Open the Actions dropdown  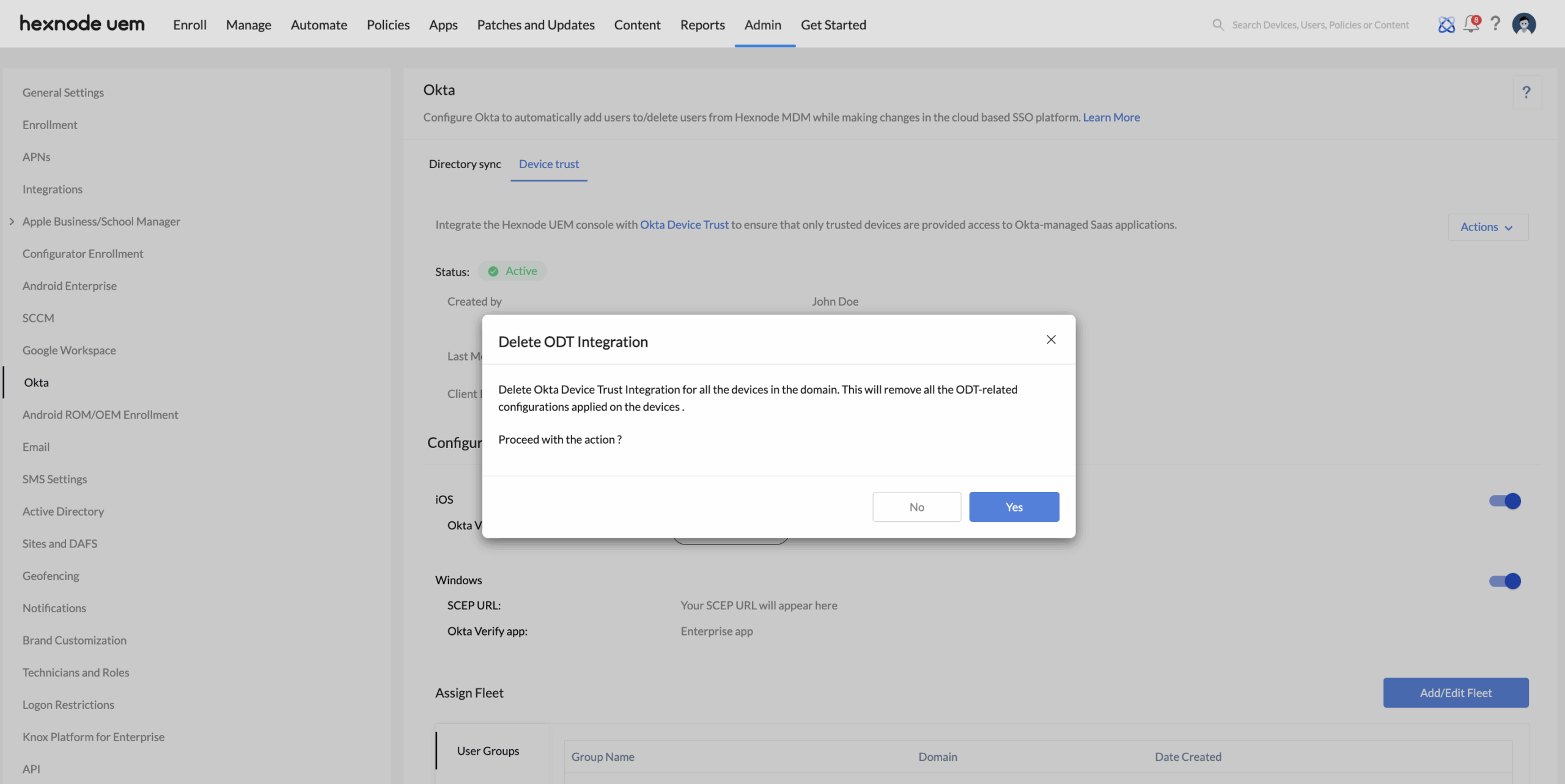click(x=1487, y=227)
